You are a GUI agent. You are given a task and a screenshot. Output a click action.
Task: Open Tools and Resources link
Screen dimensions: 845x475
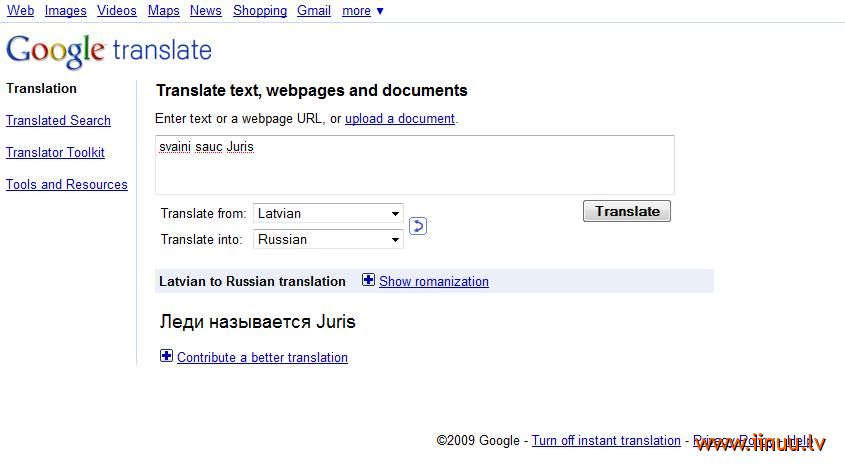[x=67, y=184]
